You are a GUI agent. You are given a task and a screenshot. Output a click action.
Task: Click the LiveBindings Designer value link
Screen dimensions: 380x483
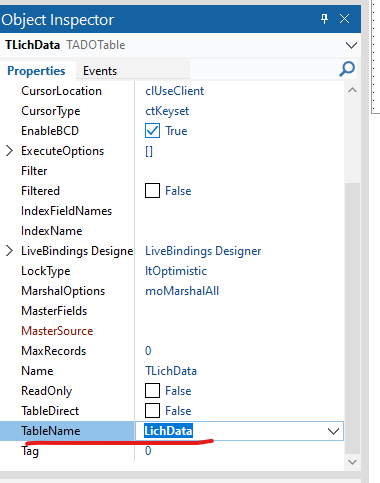[203, 251]
